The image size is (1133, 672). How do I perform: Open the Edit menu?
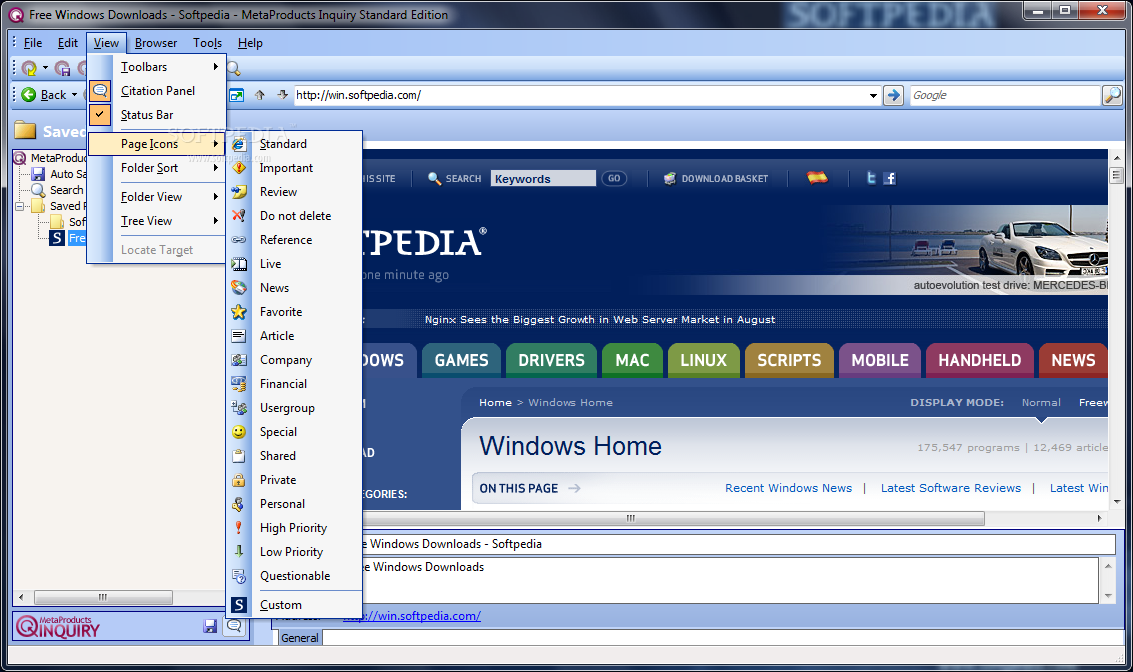coord(68,43)
